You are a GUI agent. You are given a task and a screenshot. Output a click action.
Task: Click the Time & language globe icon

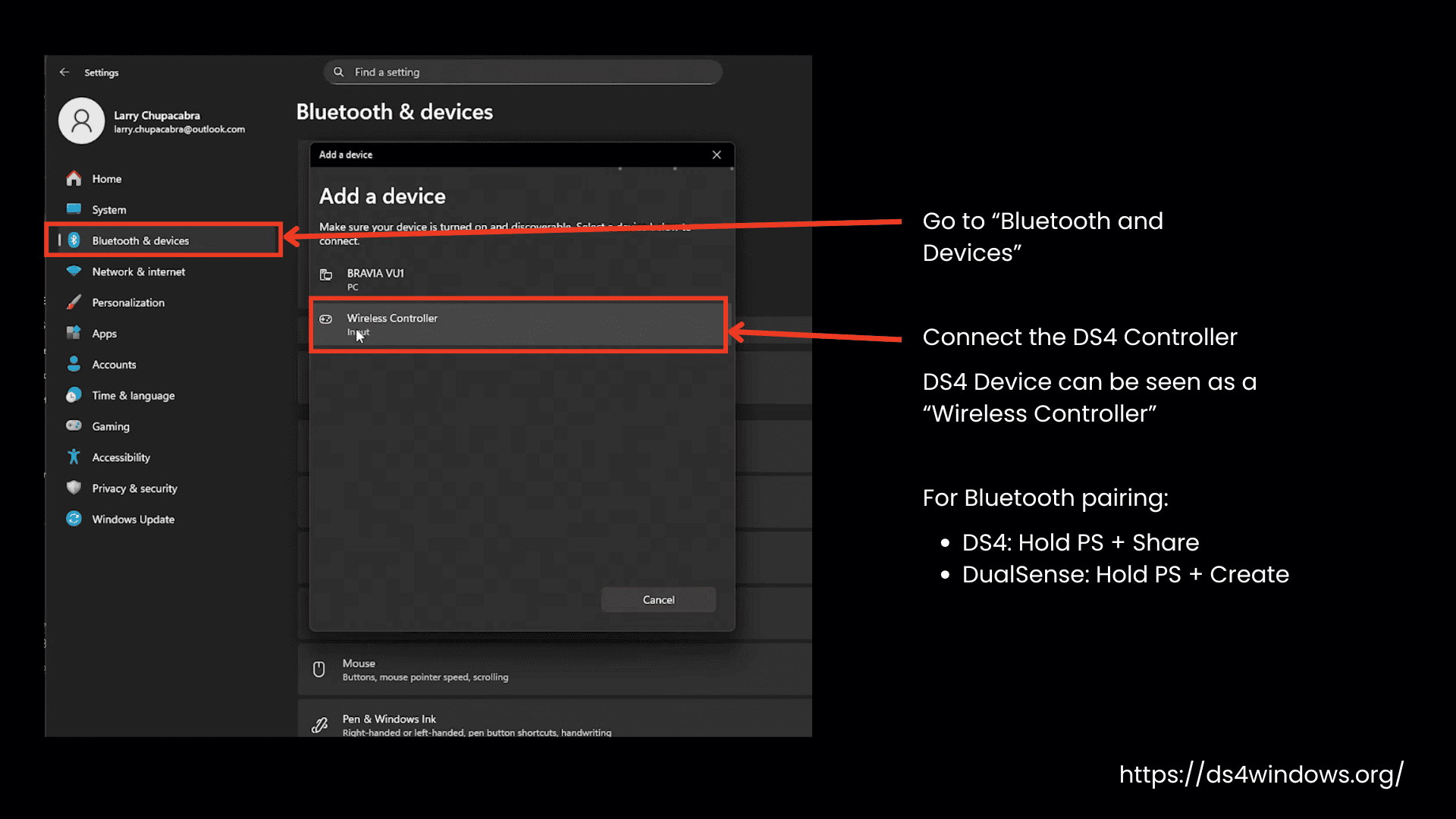click(x=74, y=395)
